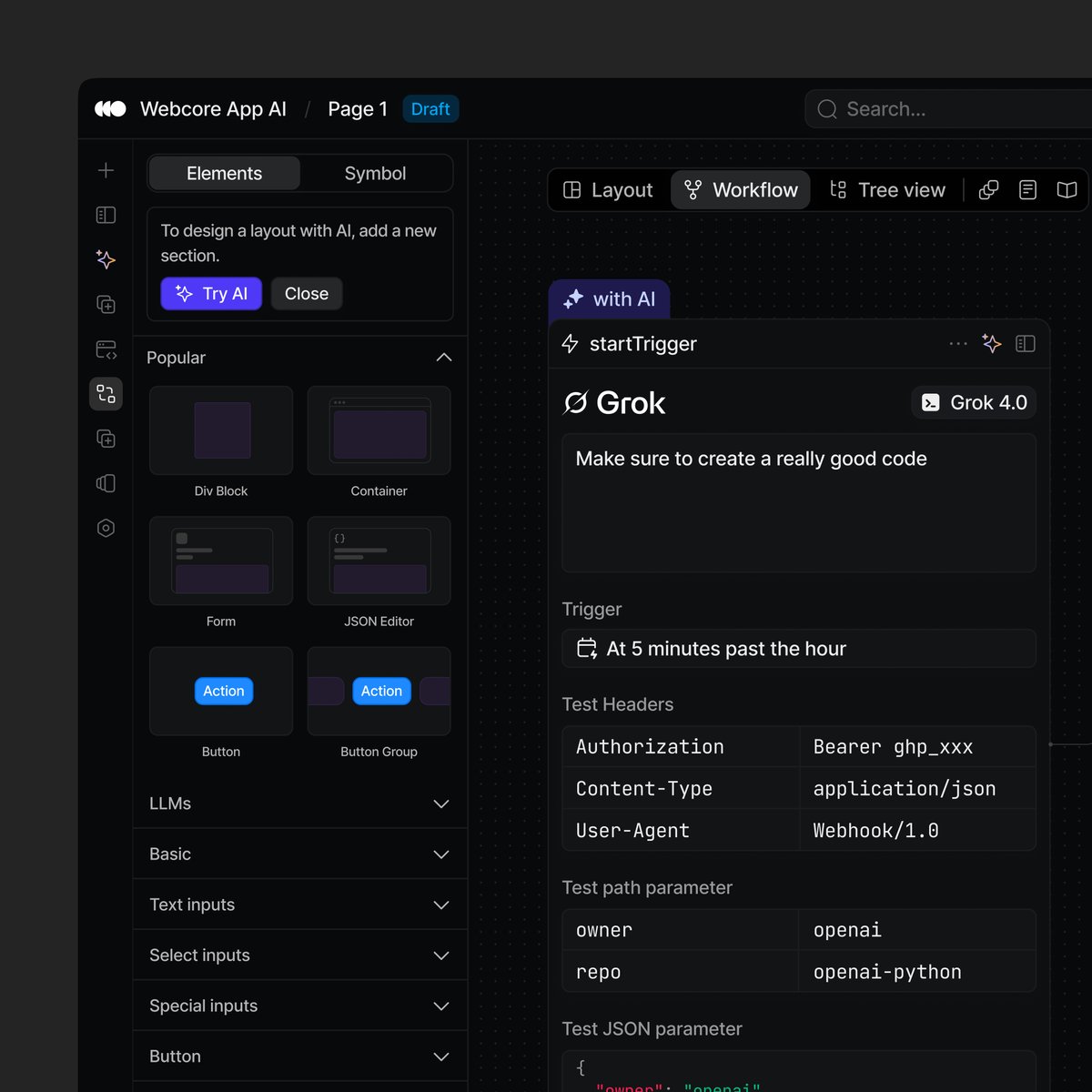Click the Draft status badge
Viewport: 1092px width, 1092px height.
tap(430, 109)
